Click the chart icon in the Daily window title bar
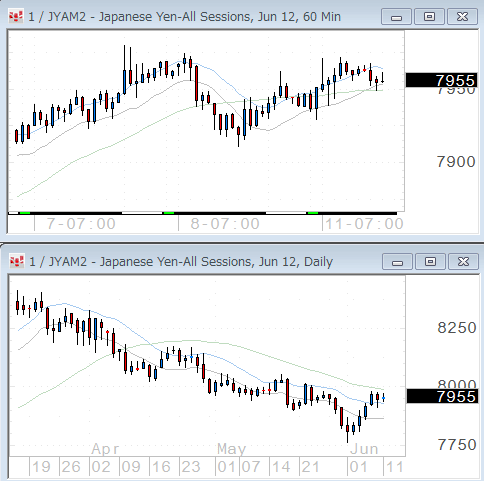 (x=17, y=261)
